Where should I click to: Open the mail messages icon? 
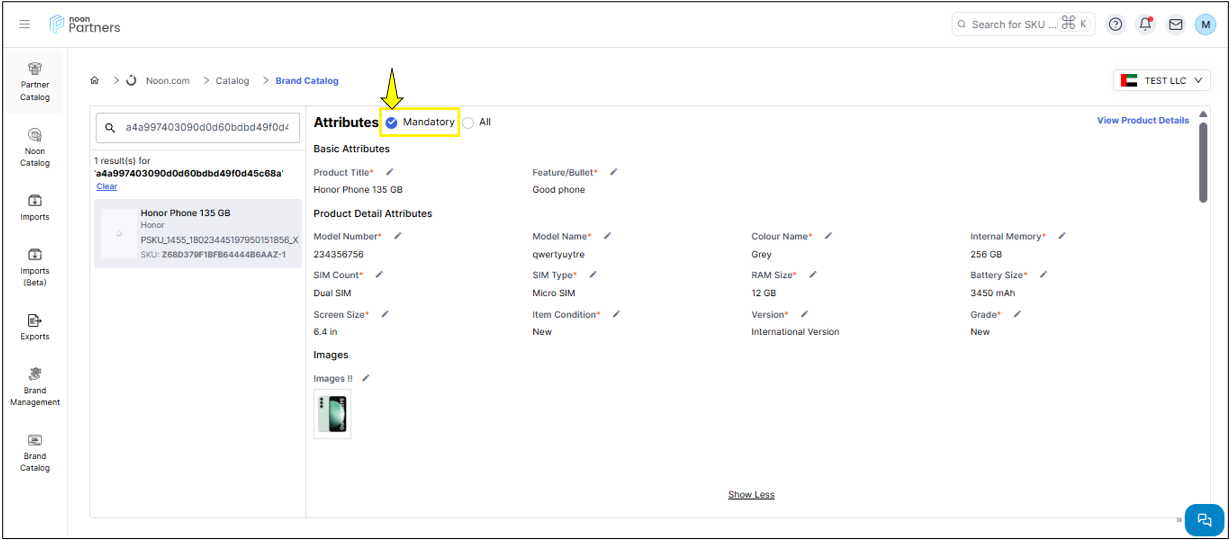tap(1175, 24)
